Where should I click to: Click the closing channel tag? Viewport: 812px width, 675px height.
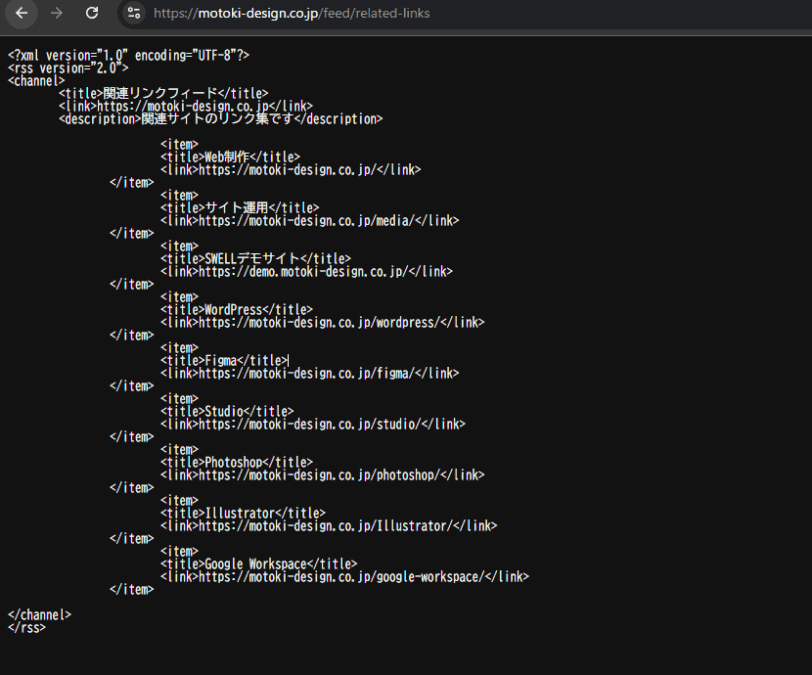(x=39, y=615)
